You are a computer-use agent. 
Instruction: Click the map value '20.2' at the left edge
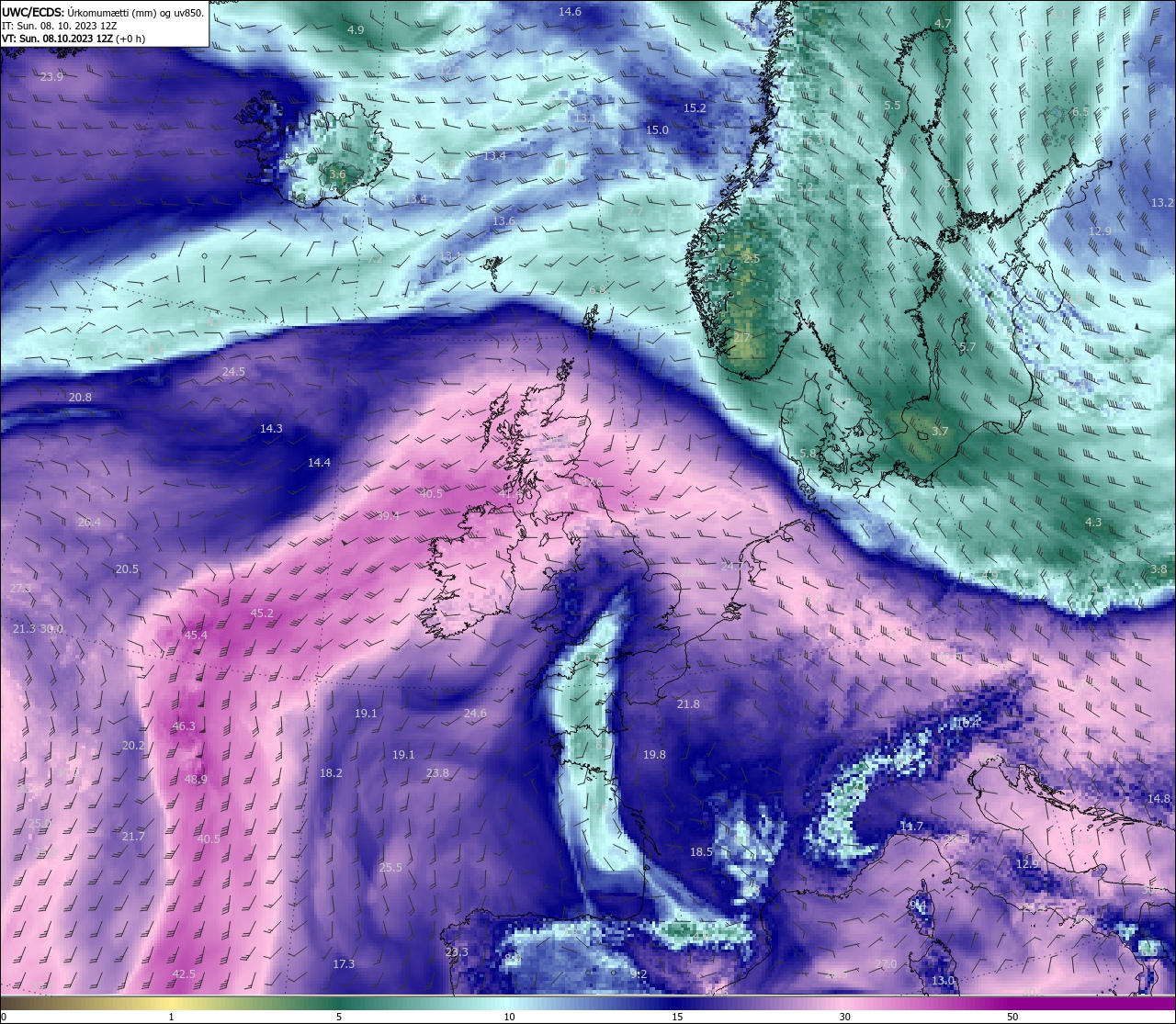pos(133,745)
